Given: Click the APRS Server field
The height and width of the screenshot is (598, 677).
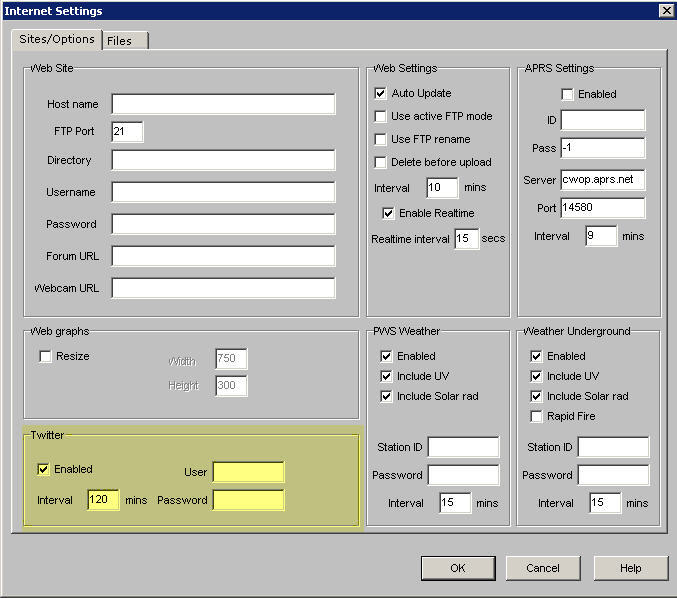Looking at the screenshot, I should pos(603,180).
